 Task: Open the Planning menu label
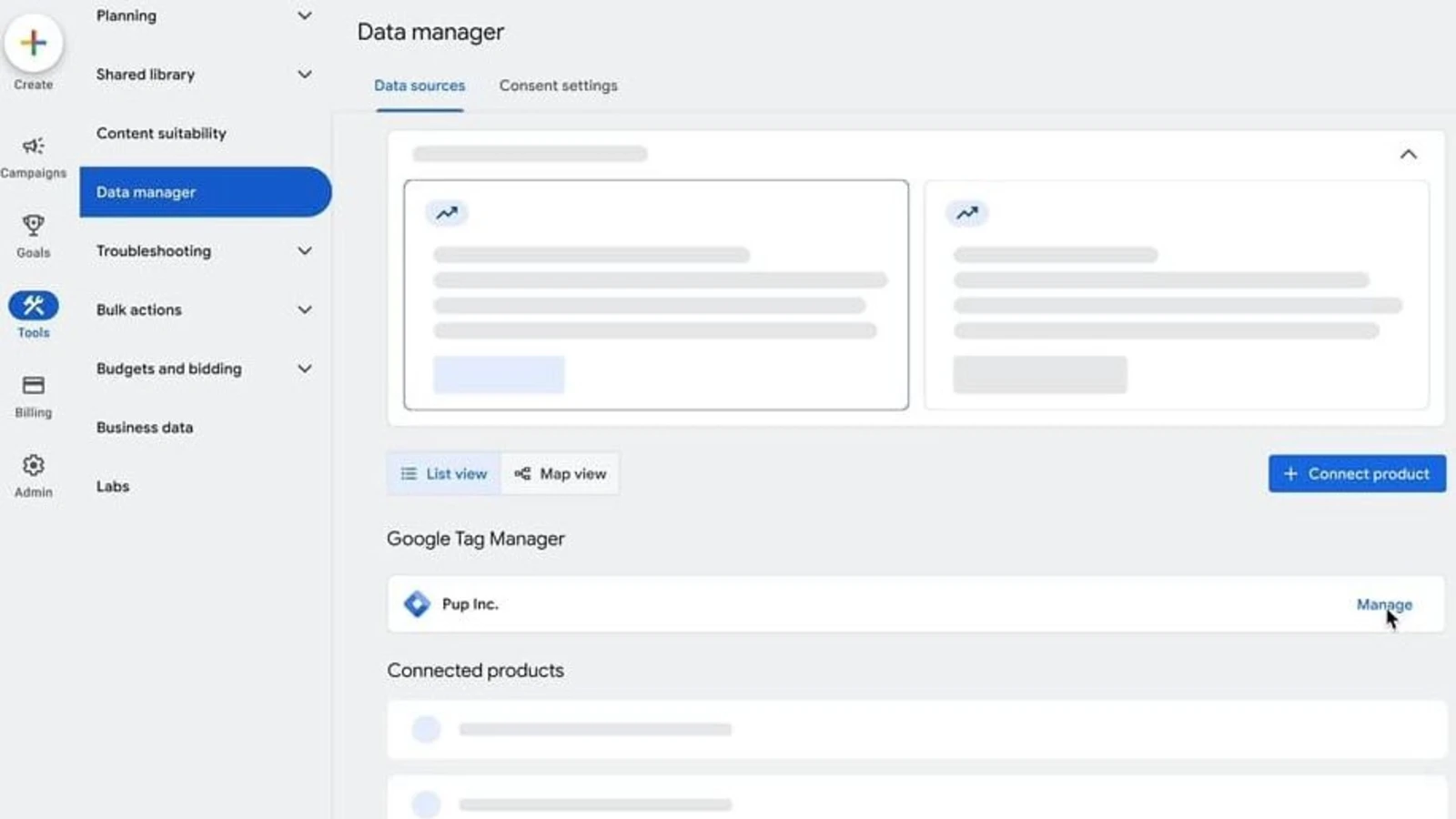[126, 15]
